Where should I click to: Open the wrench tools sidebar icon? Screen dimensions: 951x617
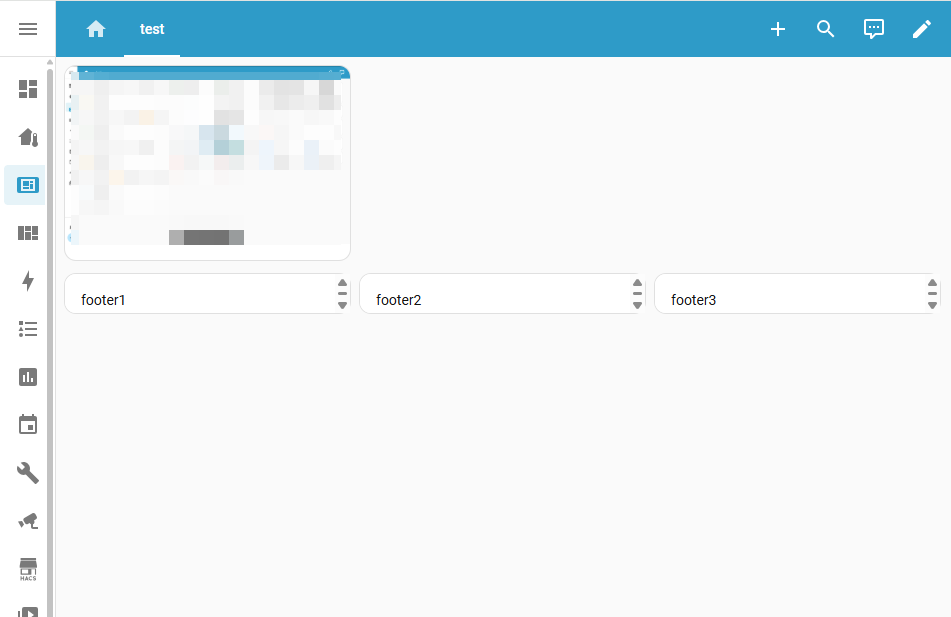point(28,473)
